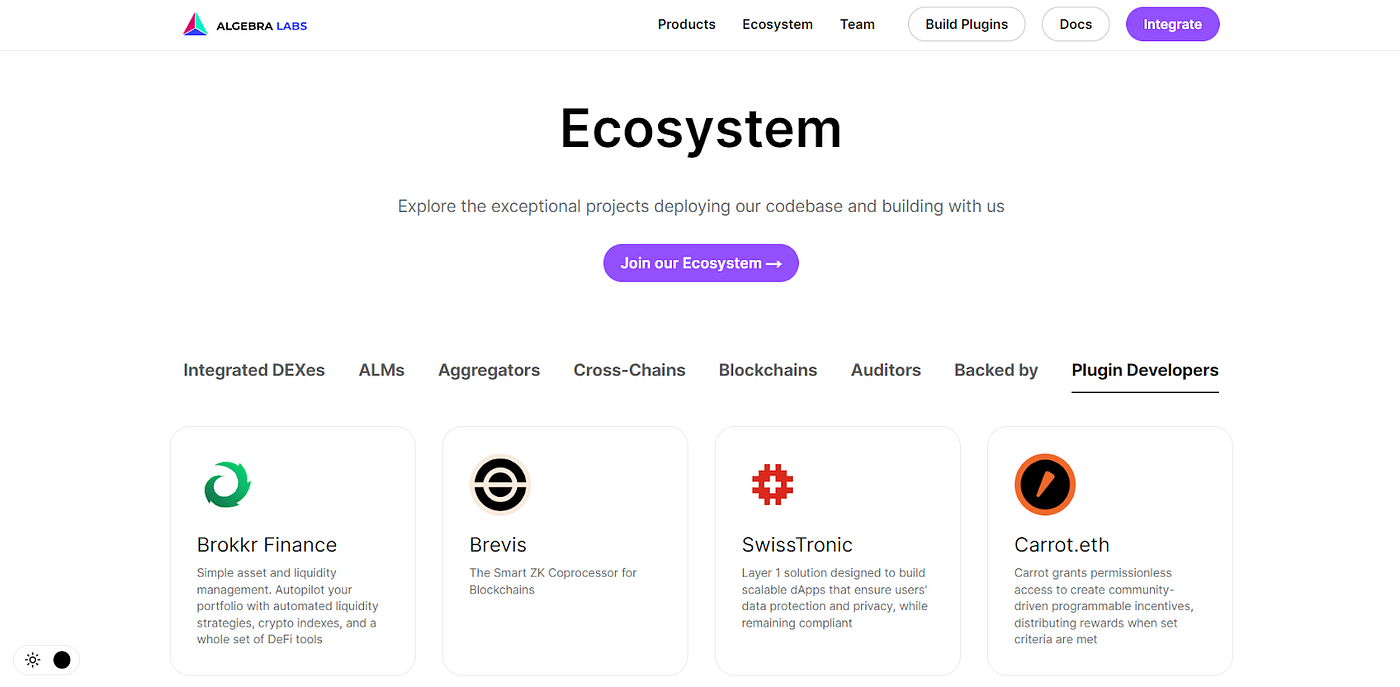Click the Brevis circular logo
This screenshot has height=687, width=1400.
[x=499, y=484]
